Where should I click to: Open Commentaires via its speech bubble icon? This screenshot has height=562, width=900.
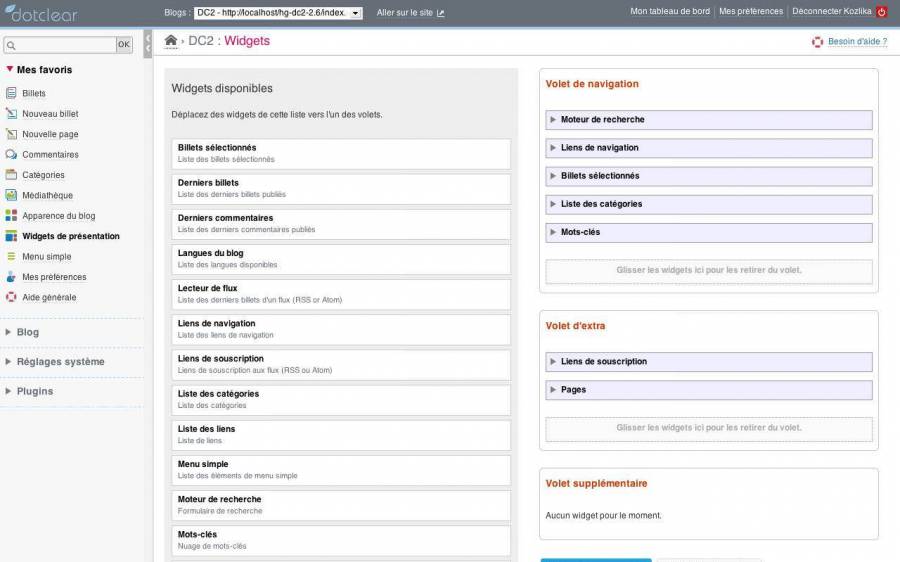click(x=12, y=154)
